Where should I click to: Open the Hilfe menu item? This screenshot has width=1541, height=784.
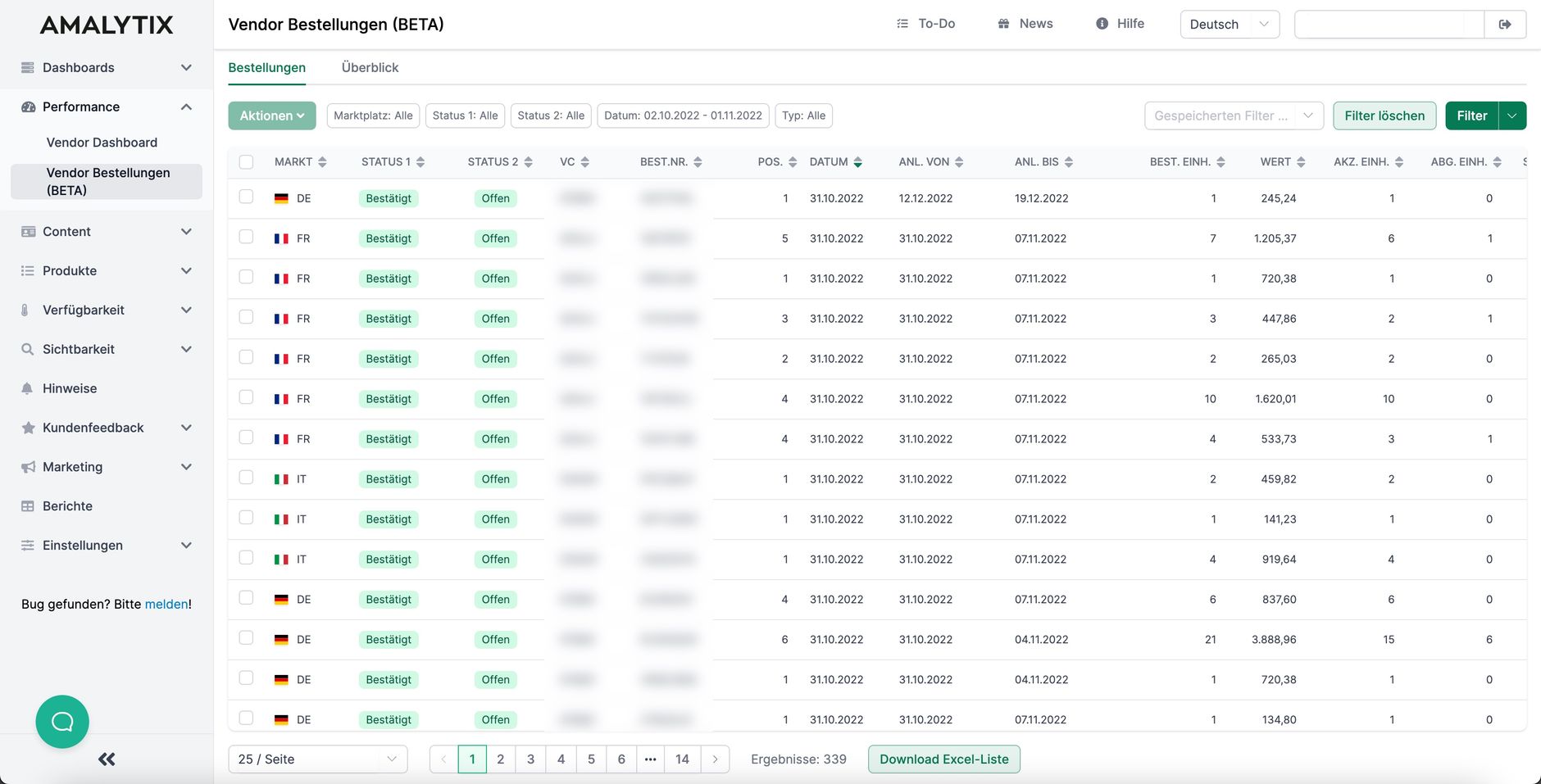(x=1121, y=24)
